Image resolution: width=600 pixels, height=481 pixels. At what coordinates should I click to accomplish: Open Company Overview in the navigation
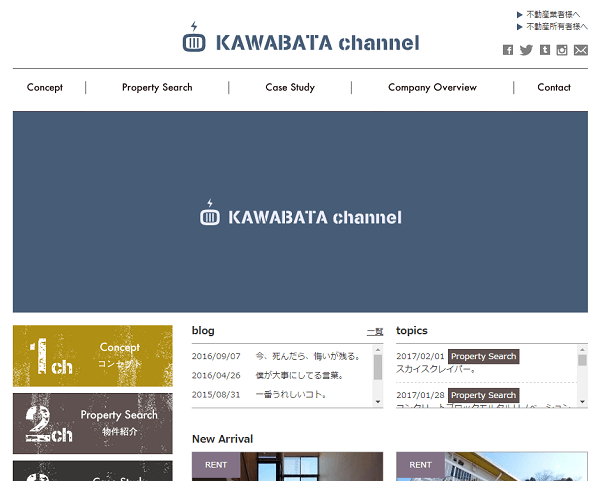tap(432, 88)
